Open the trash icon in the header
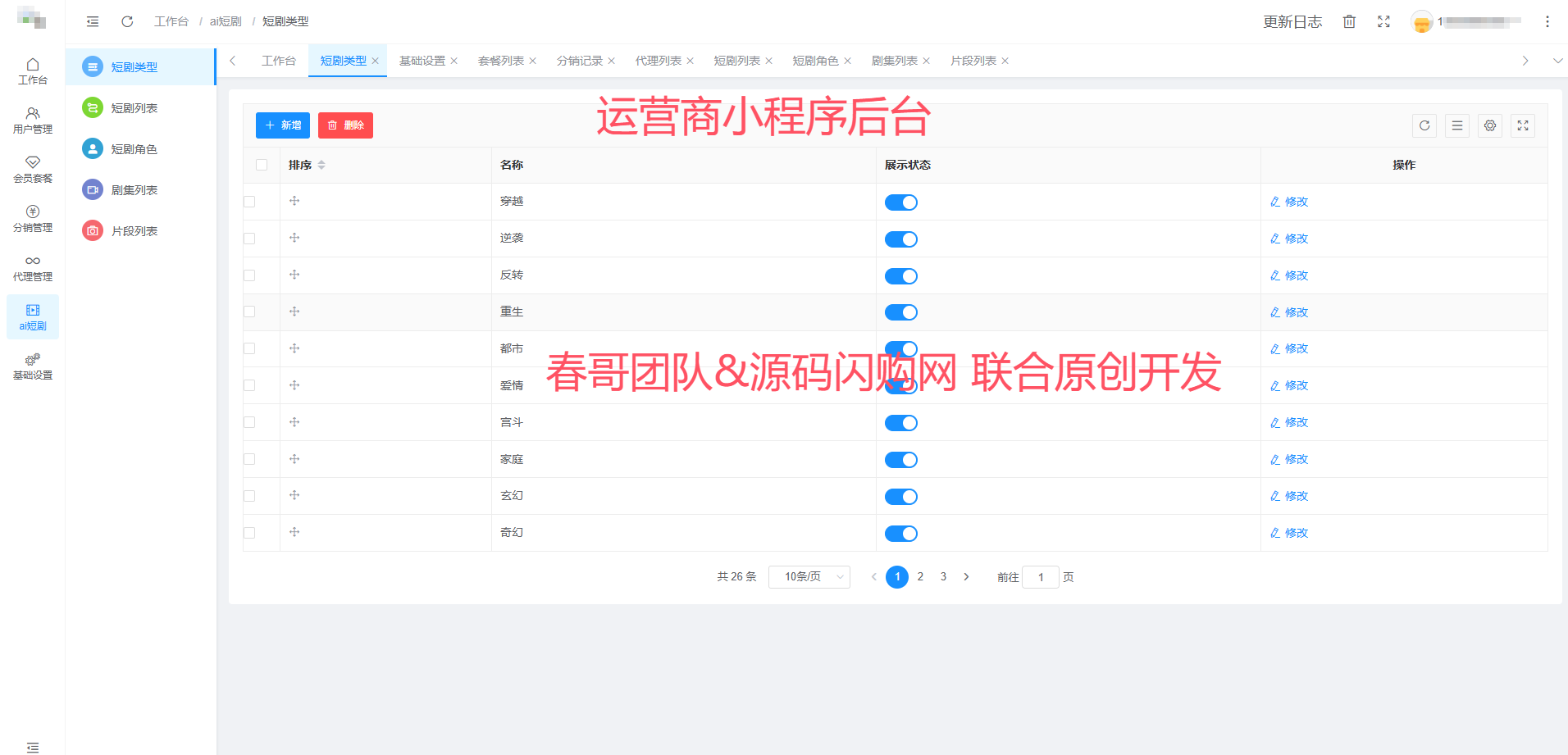The height and width of the screenshot is (755, 1568). click(x=1349, y=21)
